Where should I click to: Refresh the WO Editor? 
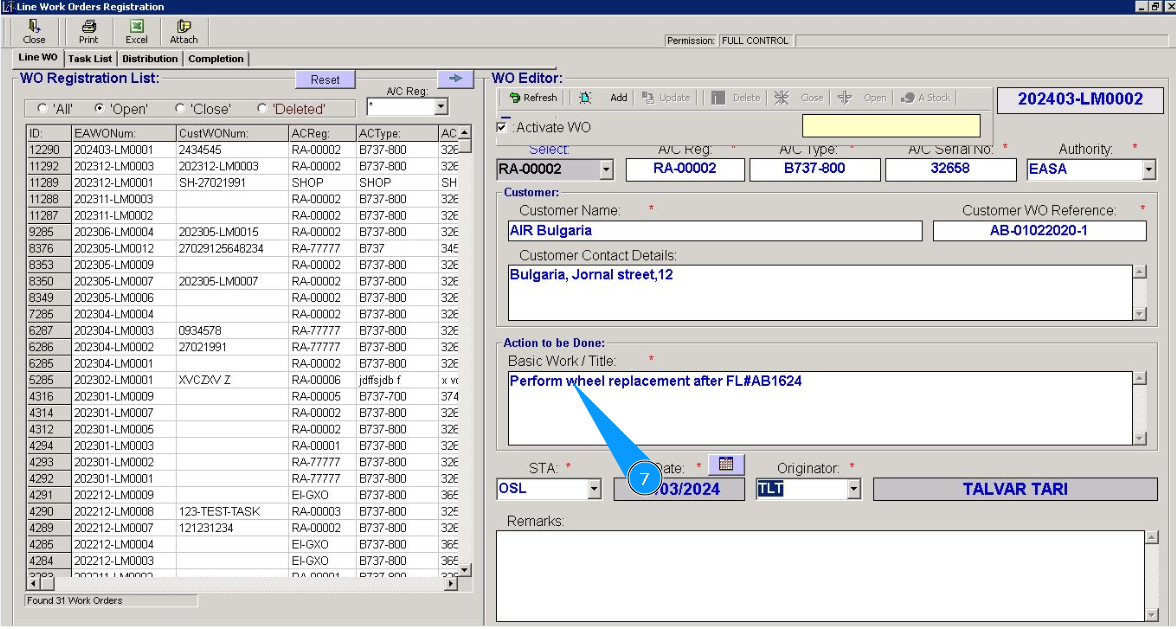[x=532, y=98]
